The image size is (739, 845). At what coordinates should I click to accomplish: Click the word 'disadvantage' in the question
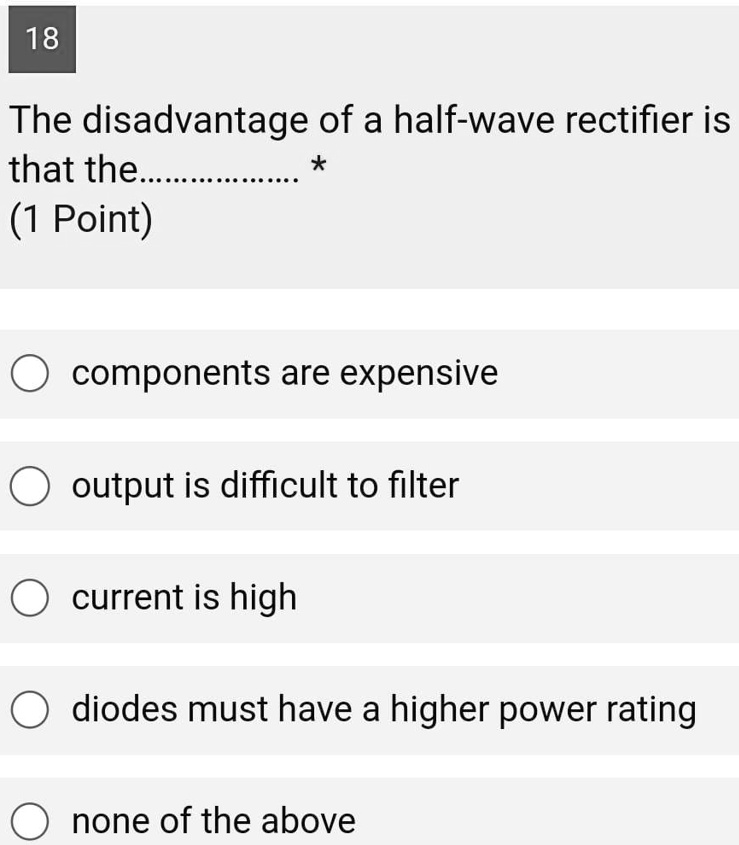tap(196, 122)
